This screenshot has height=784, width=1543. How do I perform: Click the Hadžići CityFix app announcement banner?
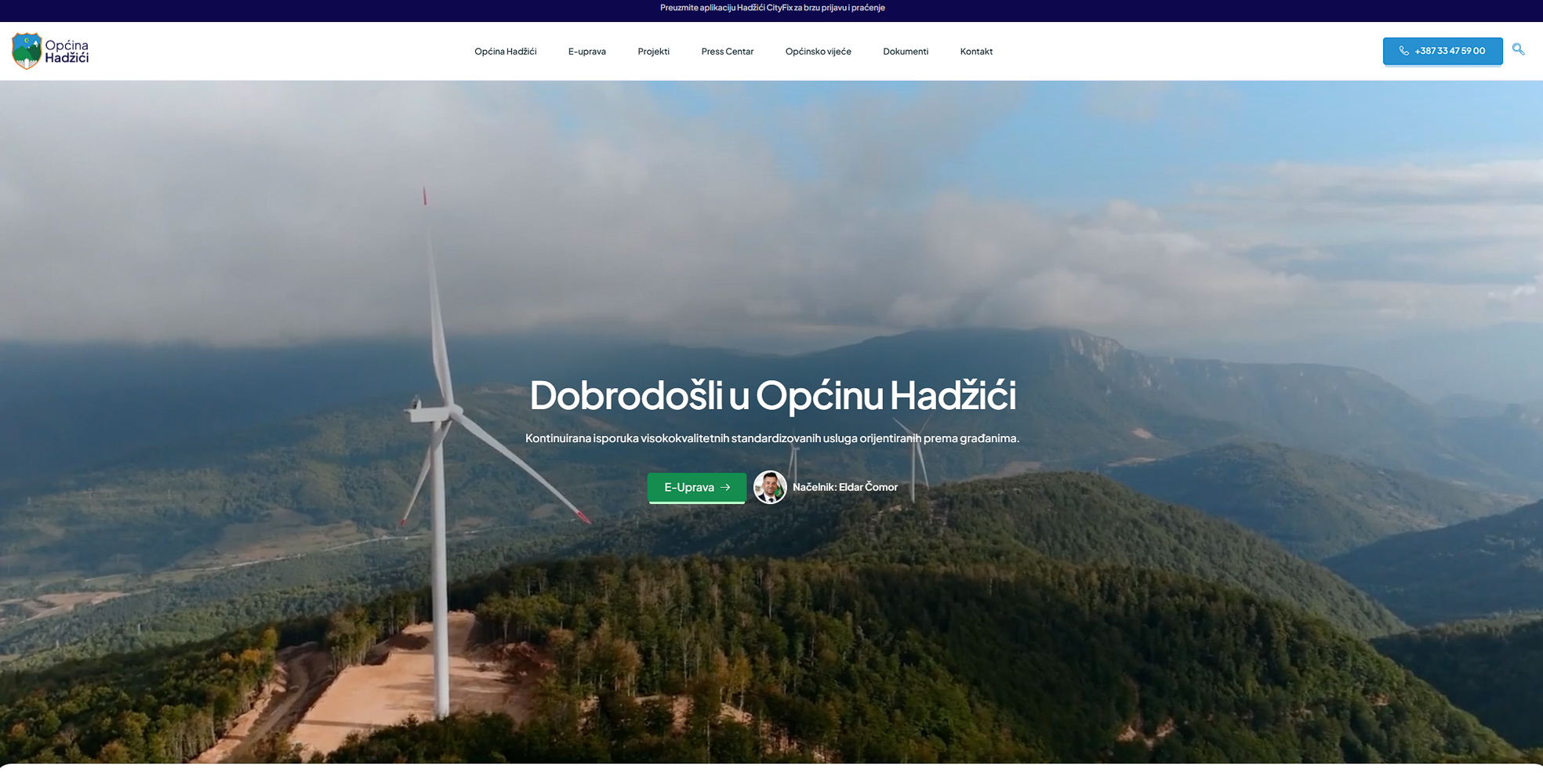point(771,8)
